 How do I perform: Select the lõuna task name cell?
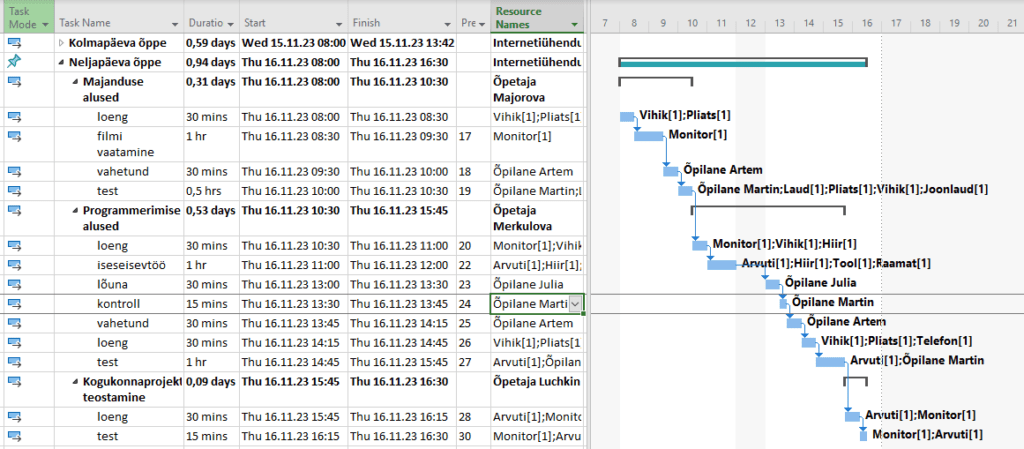pyautogui.click(x=120, y=285)
